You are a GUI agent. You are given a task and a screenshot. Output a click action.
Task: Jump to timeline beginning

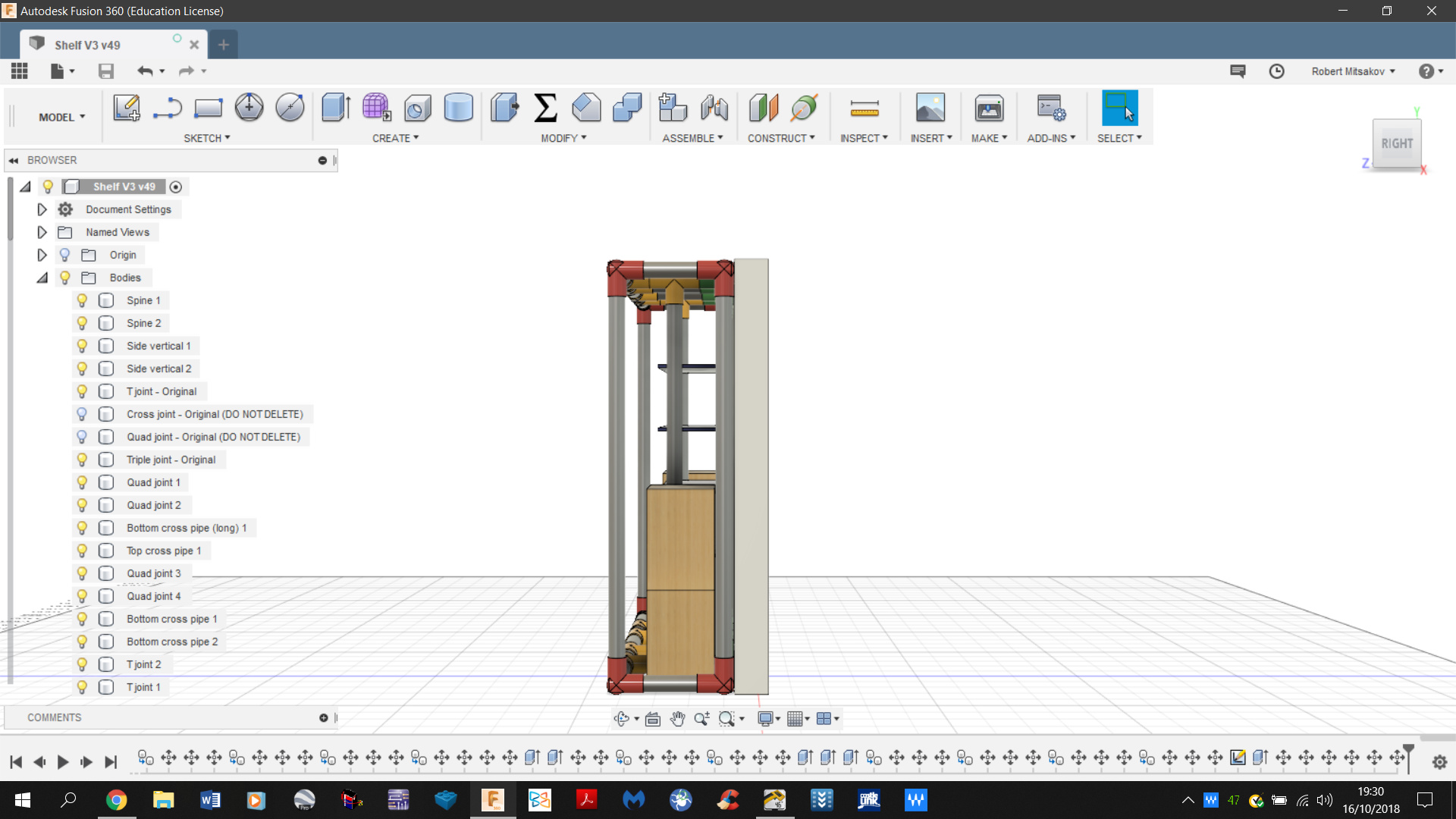pos(16,762)
